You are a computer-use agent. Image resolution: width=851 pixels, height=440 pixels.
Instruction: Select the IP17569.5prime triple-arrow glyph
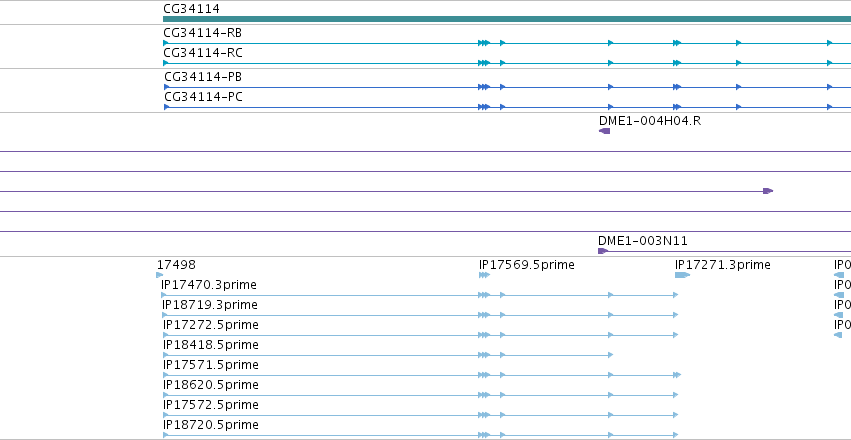[x=484, y=275]
